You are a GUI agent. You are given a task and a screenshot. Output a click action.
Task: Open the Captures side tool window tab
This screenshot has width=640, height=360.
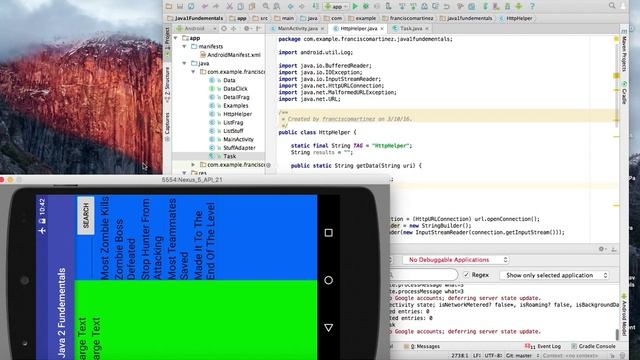tap(167, 127)
